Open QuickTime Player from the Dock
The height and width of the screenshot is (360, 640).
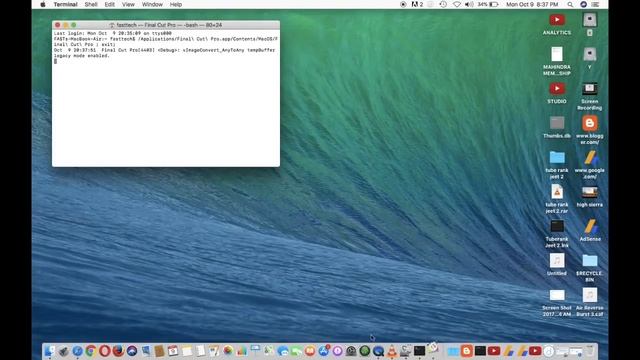point(378,351)
